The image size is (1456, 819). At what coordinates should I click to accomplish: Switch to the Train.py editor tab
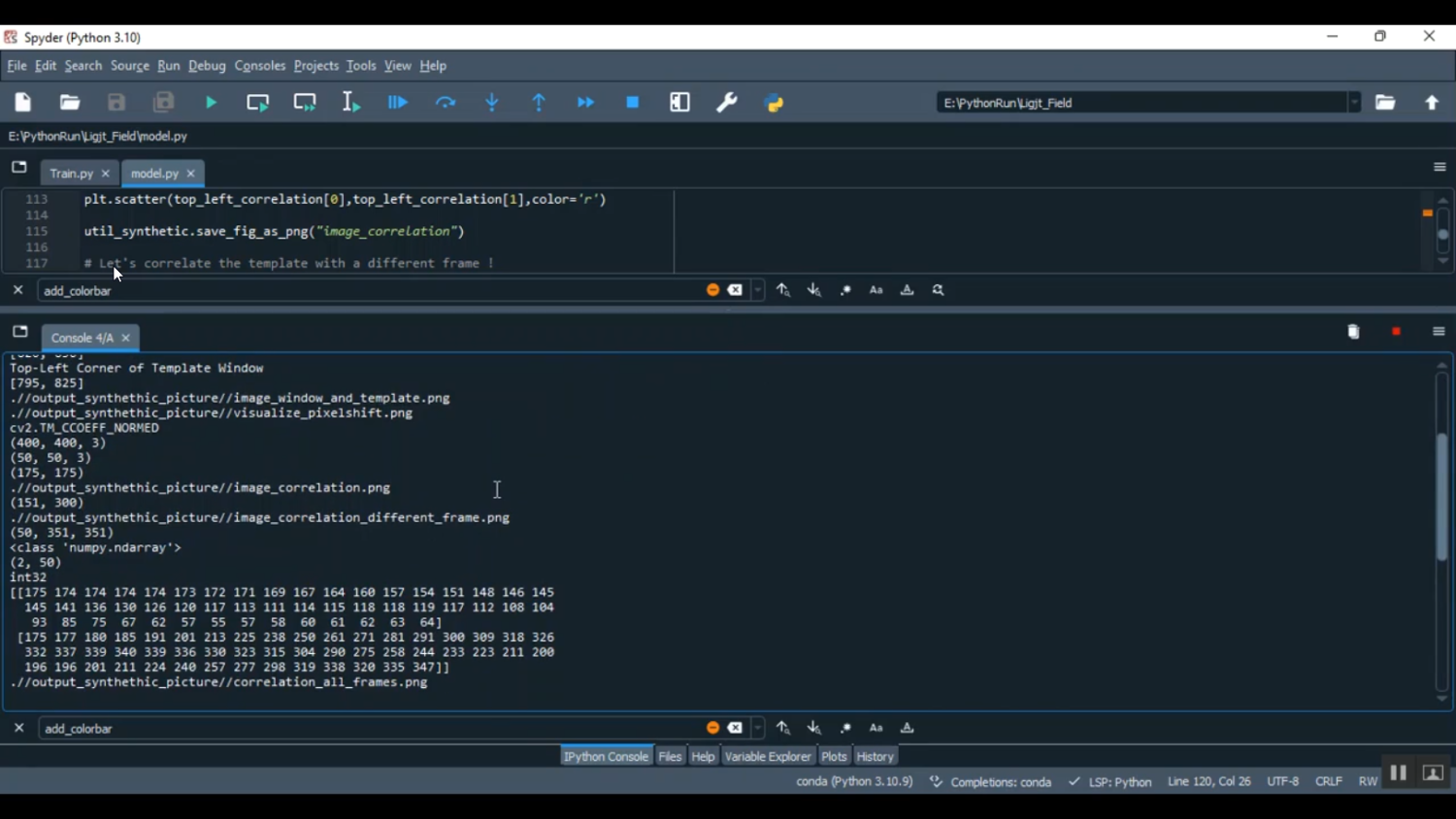point(71,174)
